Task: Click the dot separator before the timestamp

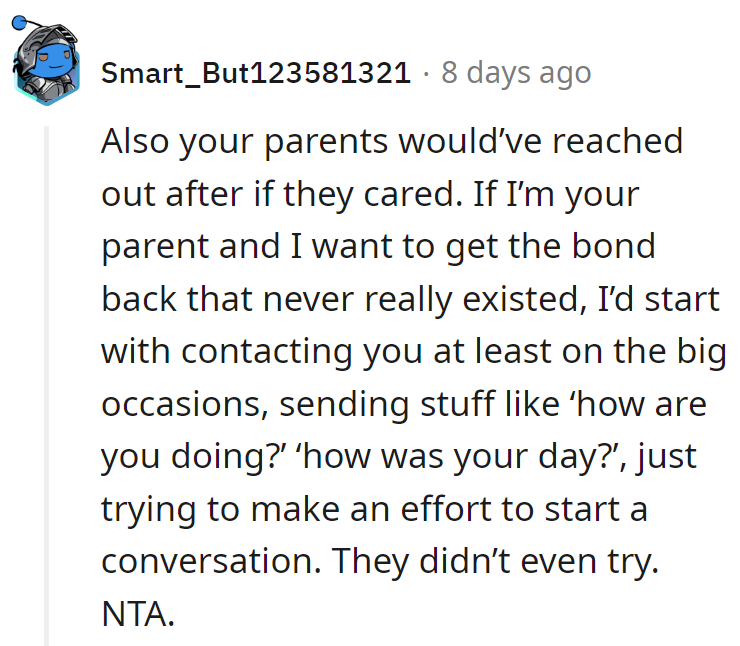Action: pos(426,73)
